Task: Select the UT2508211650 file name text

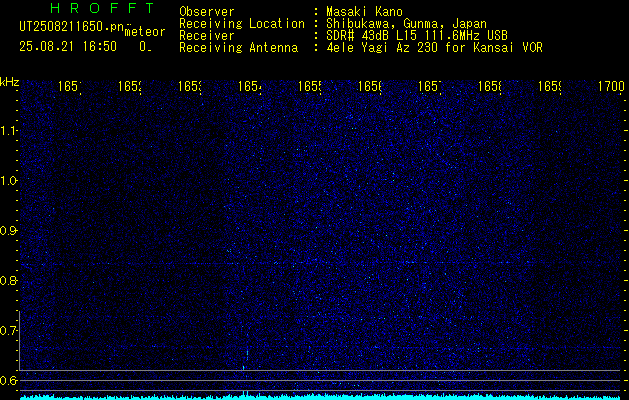Action: pyautogui.click(x=72, y=27)
